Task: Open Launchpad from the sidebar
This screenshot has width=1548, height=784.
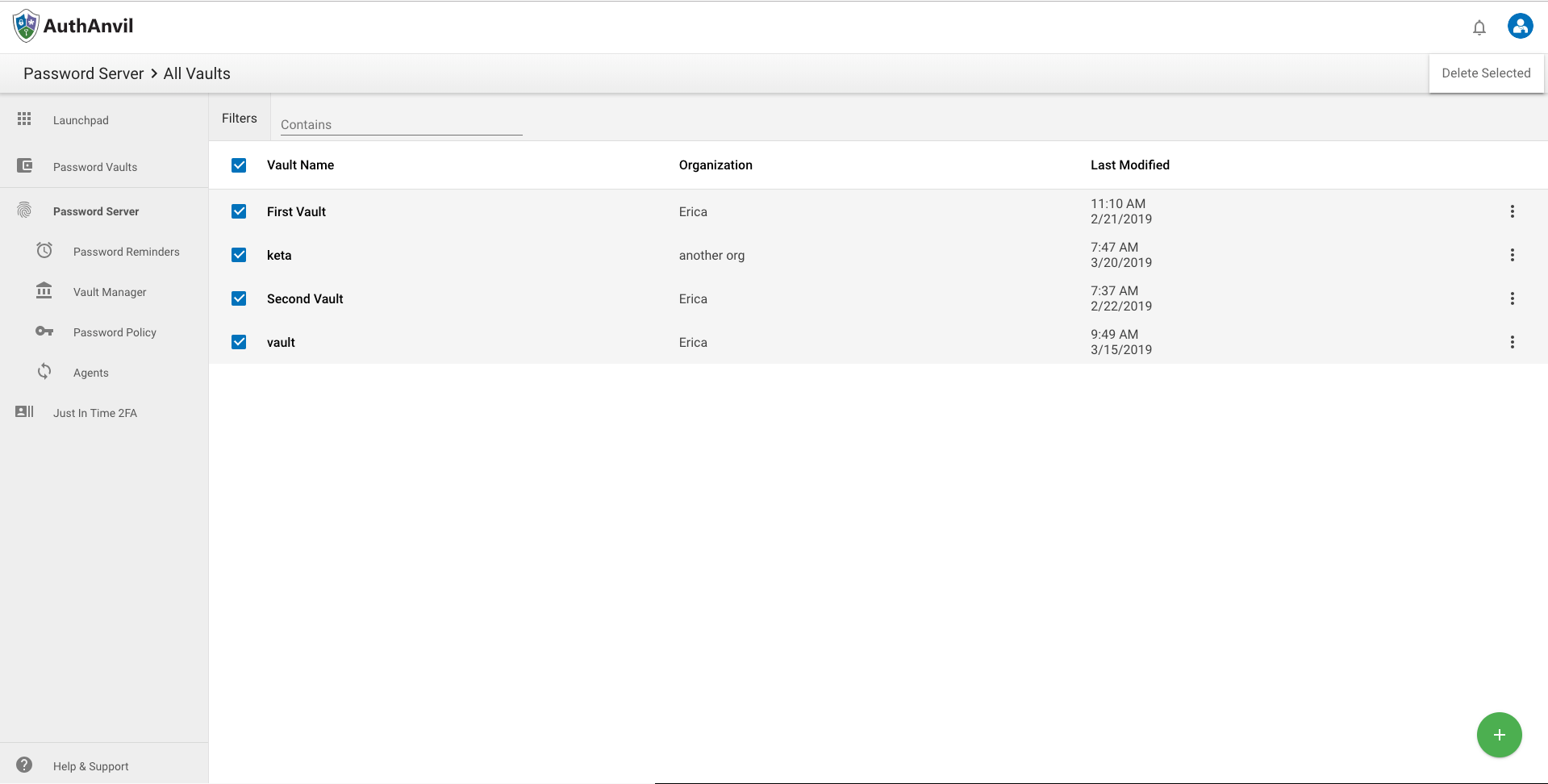Action: tap(81, 120)
